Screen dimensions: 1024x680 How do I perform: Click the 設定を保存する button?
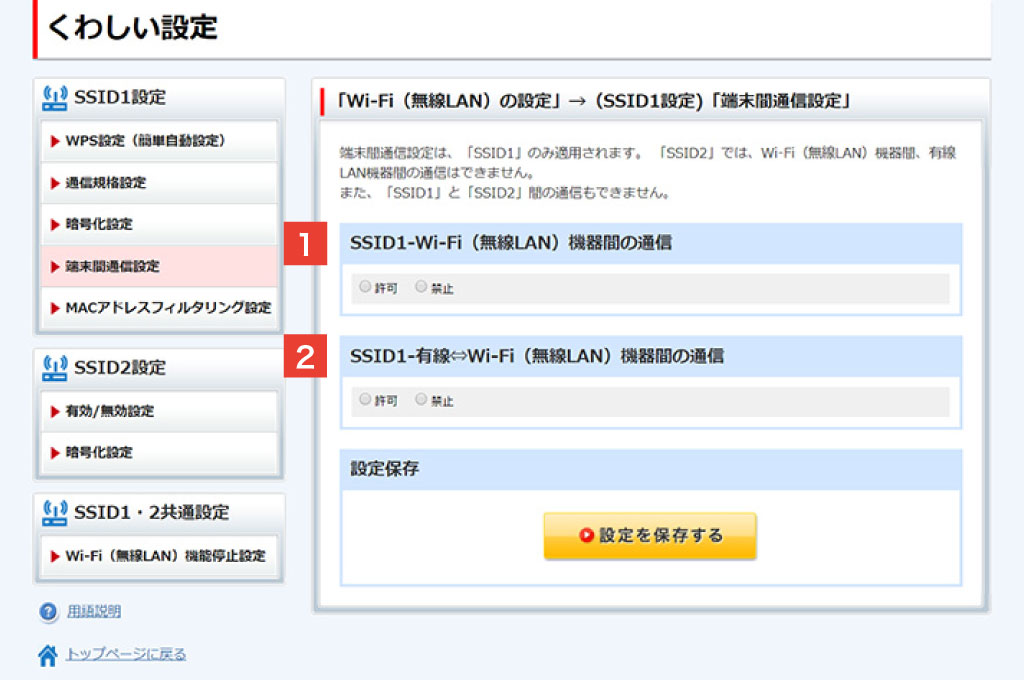coord(650,536)
